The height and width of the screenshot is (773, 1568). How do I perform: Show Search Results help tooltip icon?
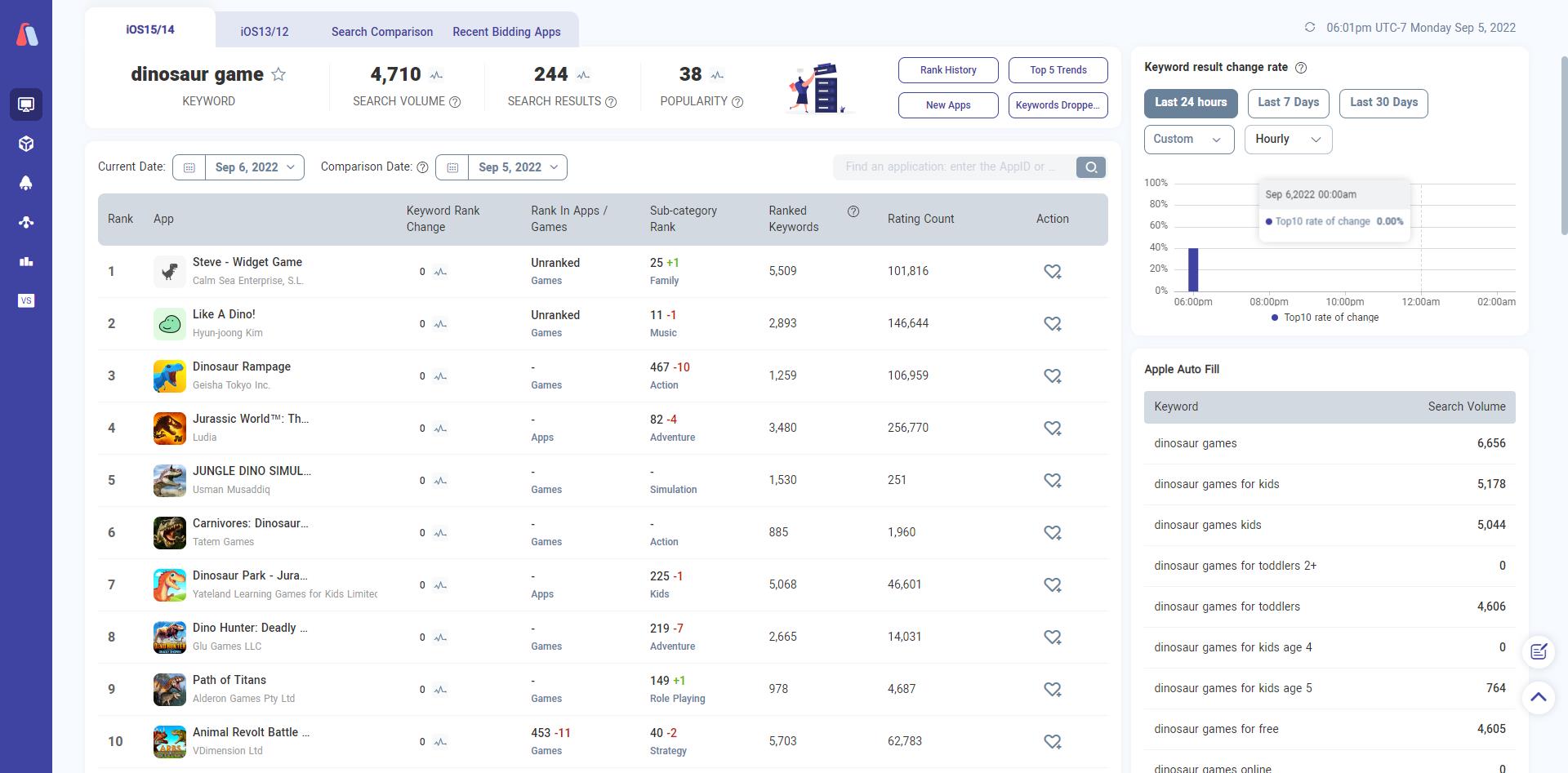point(611,102)
